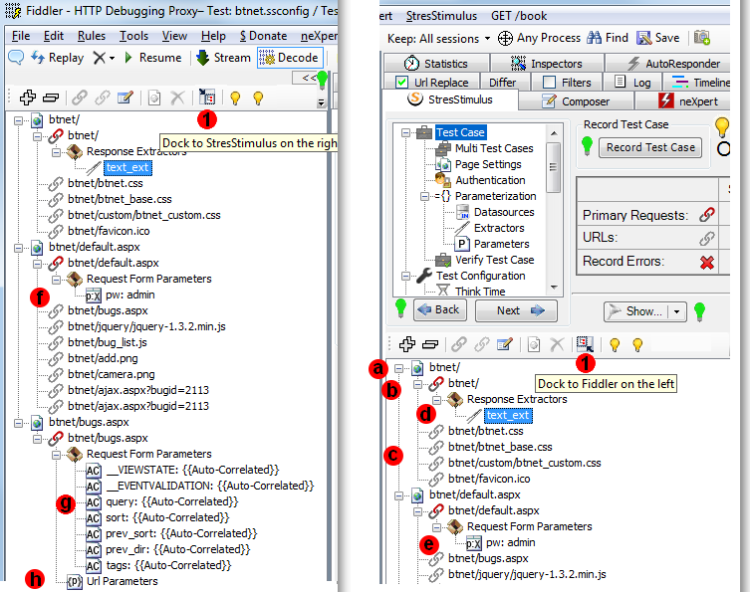The width and height of the screenshot is (750, 592).
Task: Click the Replay toolbar button in Fiddler
Action: (x=57, y=58)
